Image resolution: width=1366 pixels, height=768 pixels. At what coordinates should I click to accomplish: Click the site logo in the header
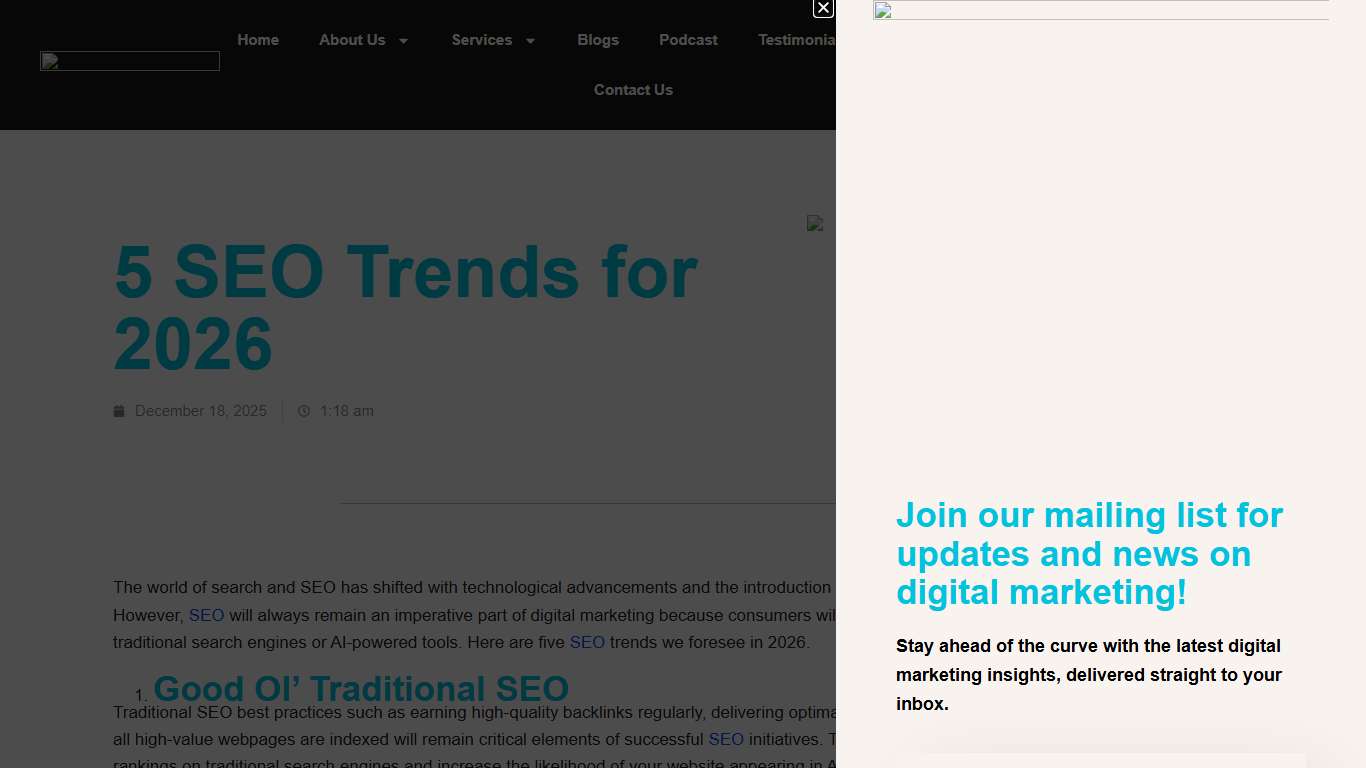coord(129,60)
